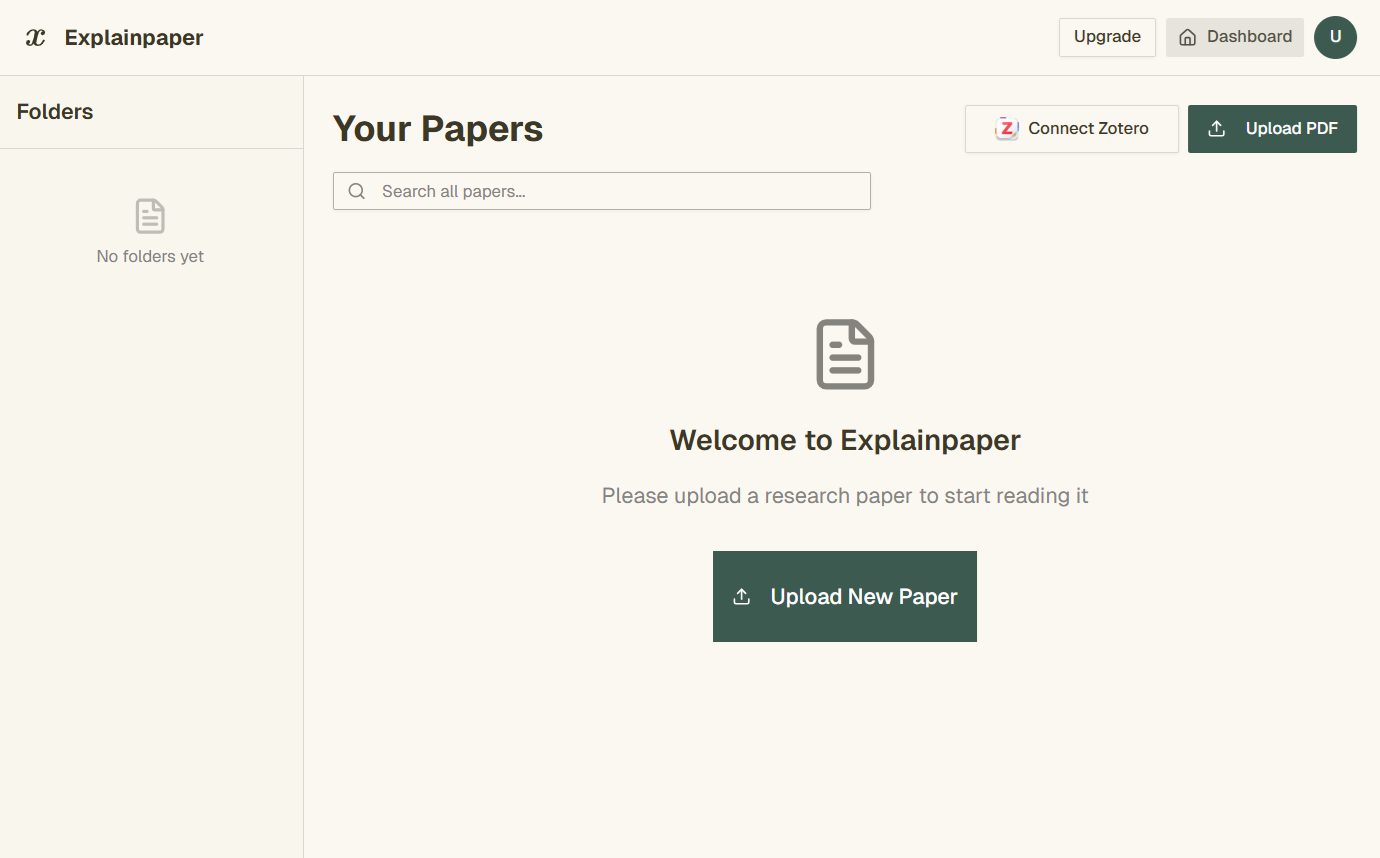The image size is (1380, 858).
Task: Click the Explainpaper x logo icon
Action: [x=36, y=38]
